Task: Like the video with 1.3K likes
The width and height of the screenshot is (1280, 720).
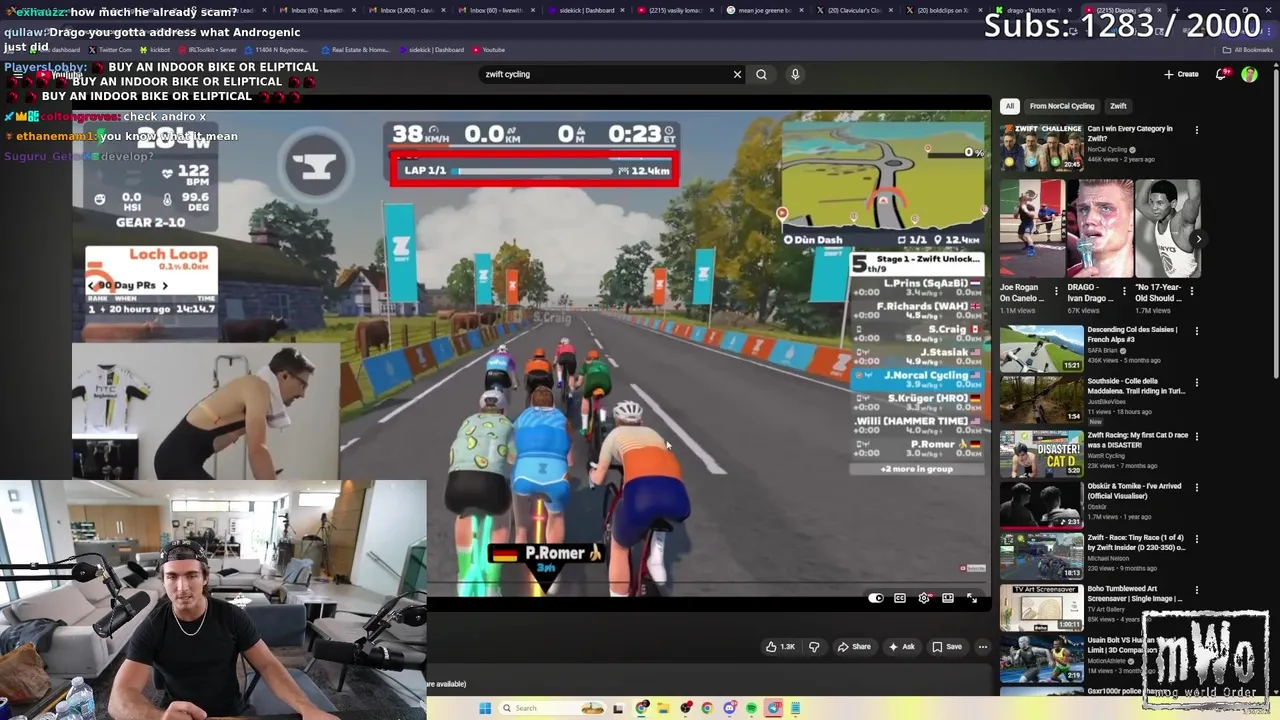Action: coord(780,647)
